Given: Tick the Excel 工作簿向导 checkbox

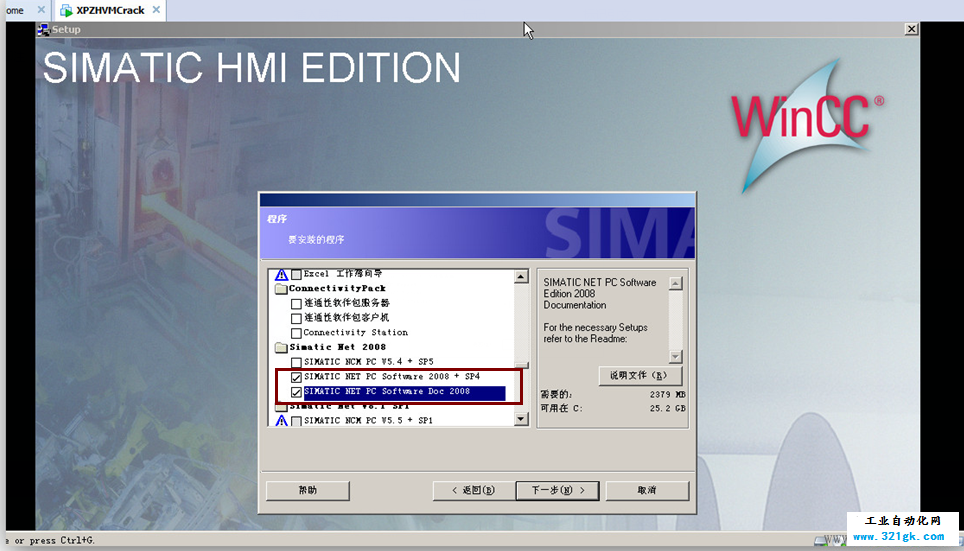Looking at the screenshot, I should point(296,274).
